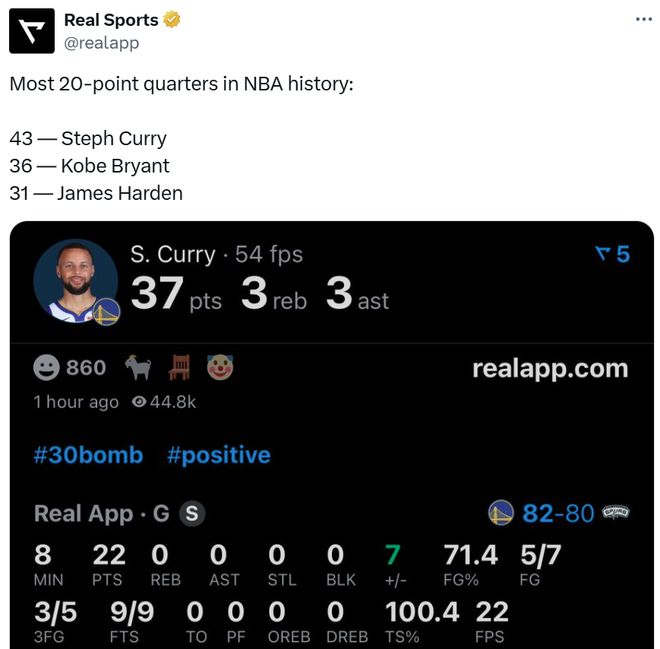Click the Real Sports profile logo

click(x=32, y=30)
